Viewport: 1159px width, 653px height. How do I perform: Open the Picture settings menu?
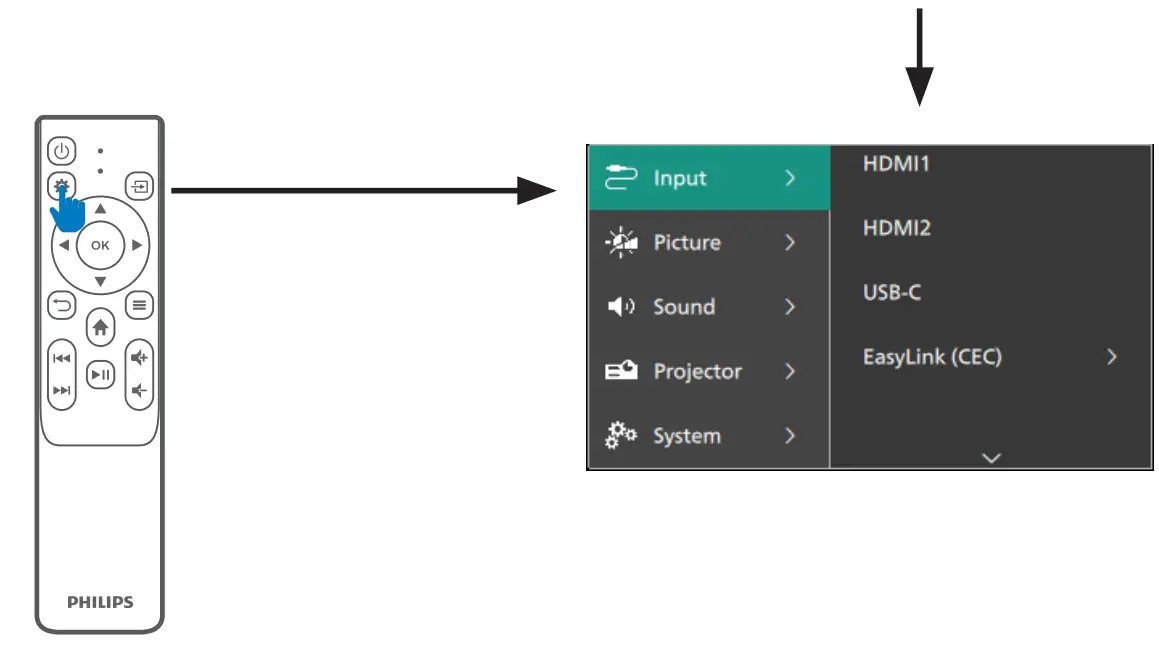(x=687, y=243)
